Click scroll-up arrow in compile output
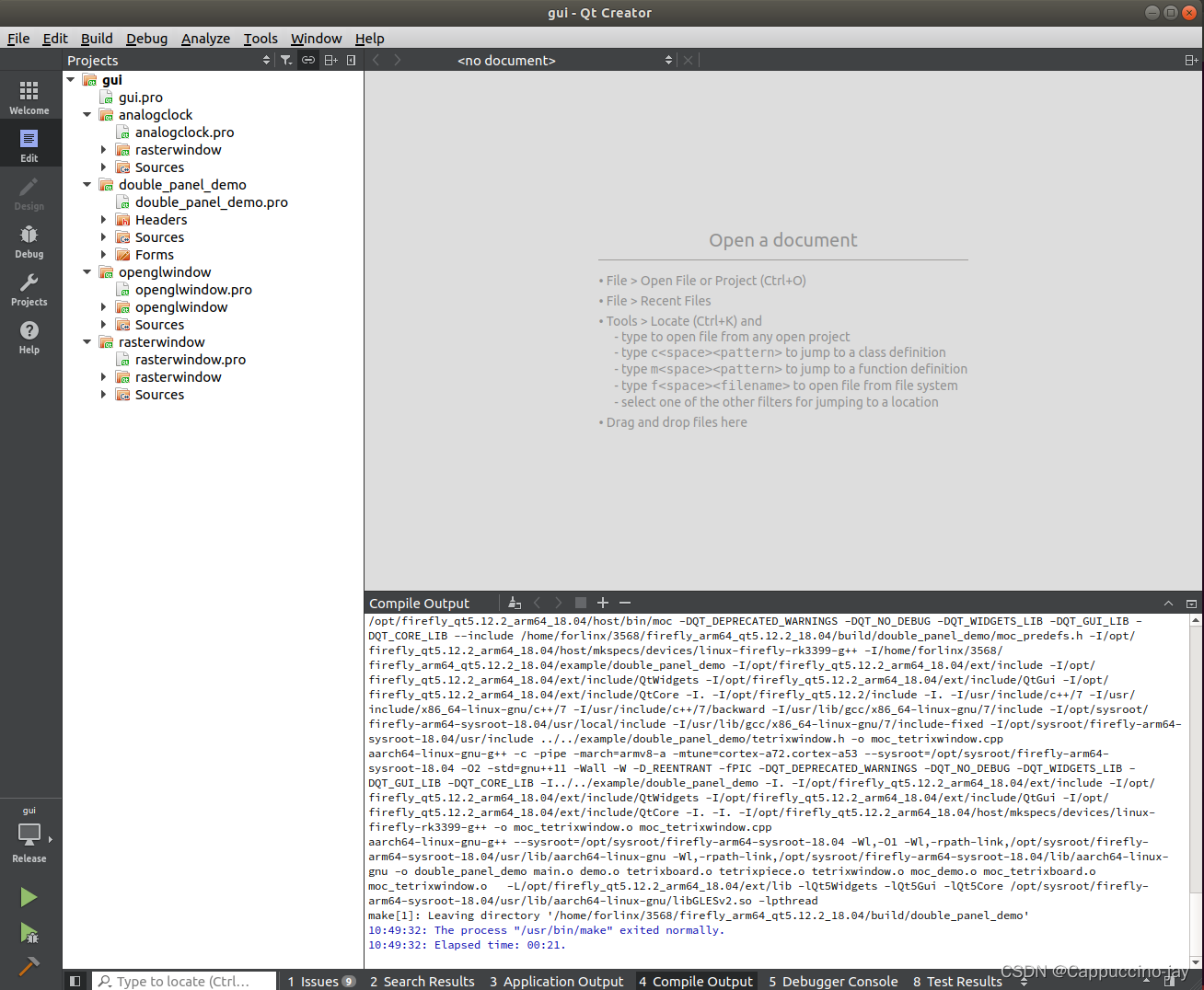 [1196, 621]
